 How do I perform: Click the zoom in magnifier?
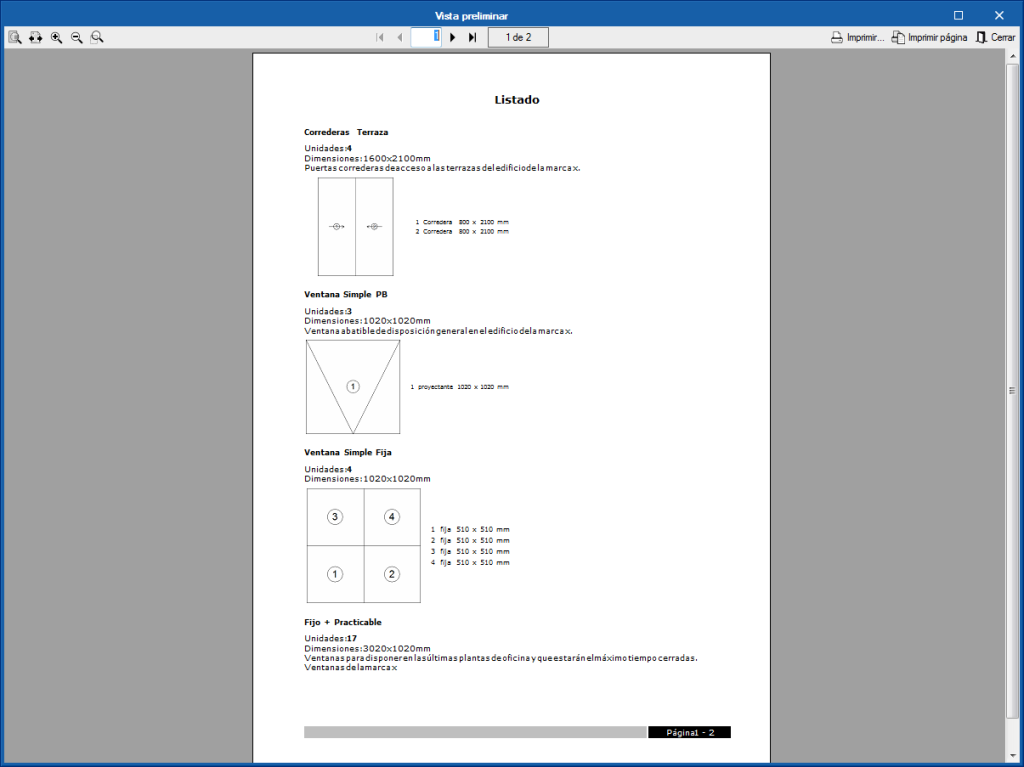[56, 37]
